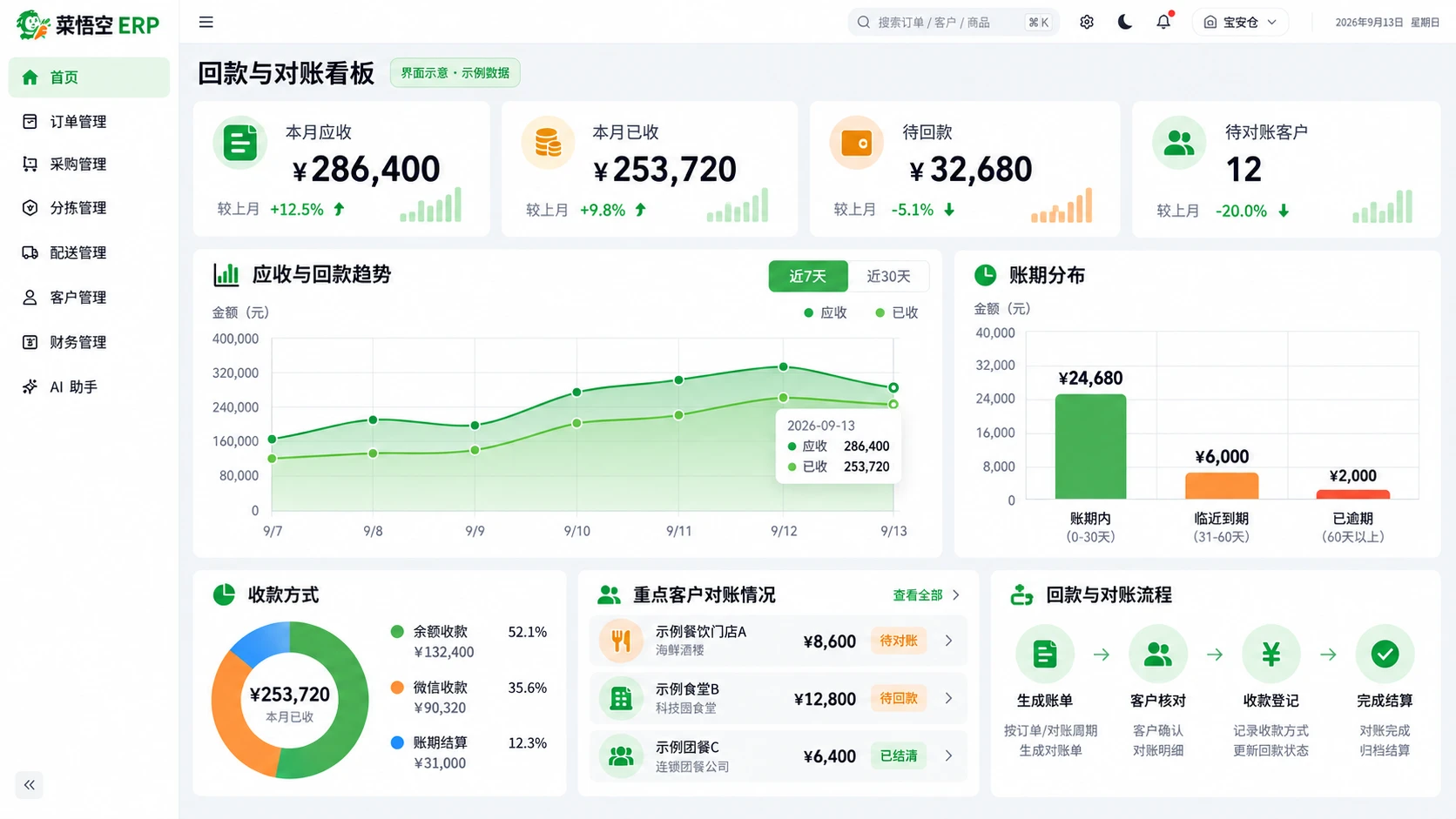Click the 菜悟空 ERP logo
This screenshot has width=1456, height=819.
tap(88, 24)
